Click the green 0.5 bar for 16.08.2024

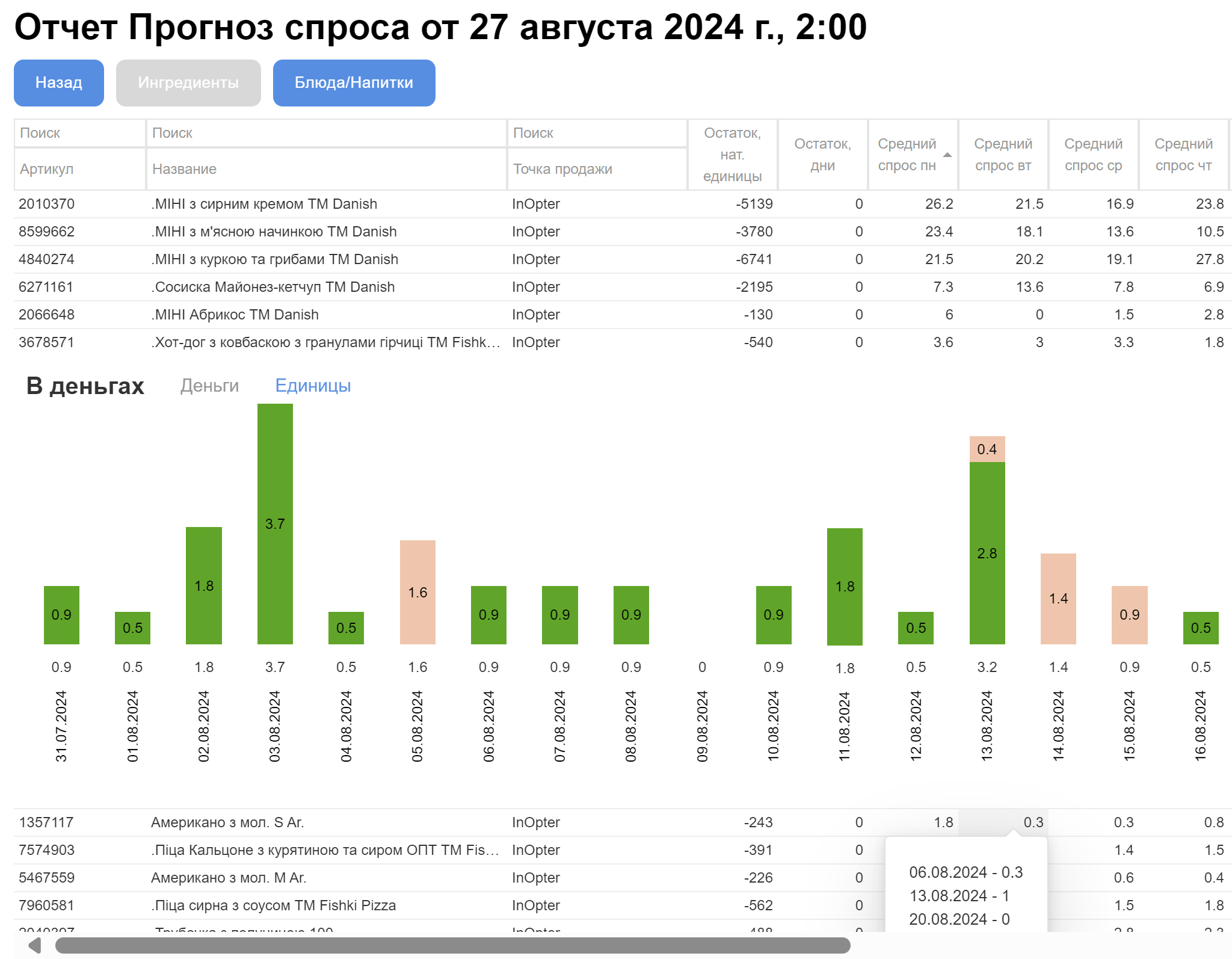pos(1201,628)
